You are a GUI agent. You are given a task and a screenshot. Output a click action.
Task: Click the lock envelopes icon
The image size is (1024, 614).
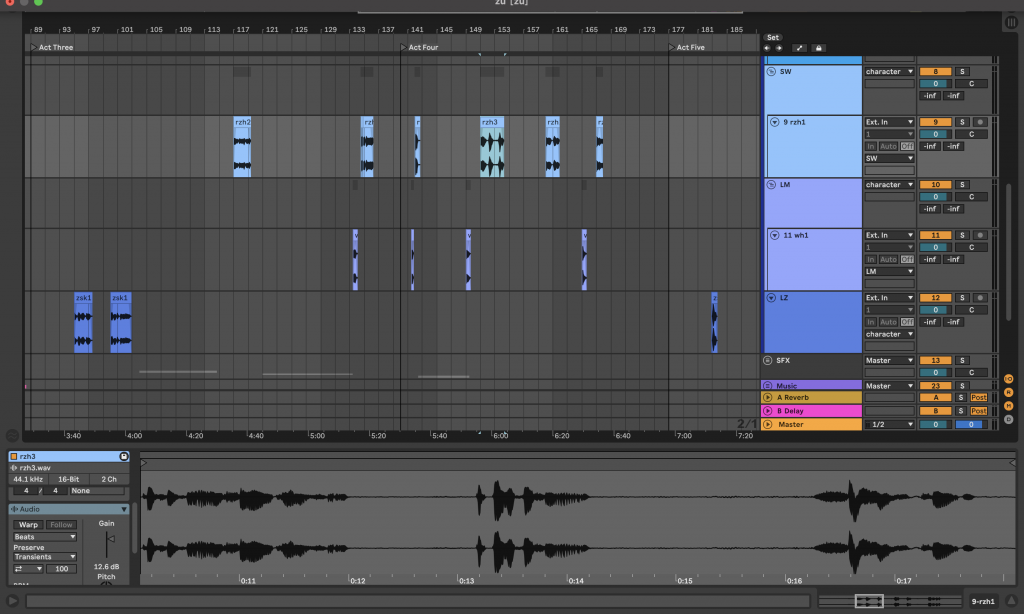pos(819,48)
